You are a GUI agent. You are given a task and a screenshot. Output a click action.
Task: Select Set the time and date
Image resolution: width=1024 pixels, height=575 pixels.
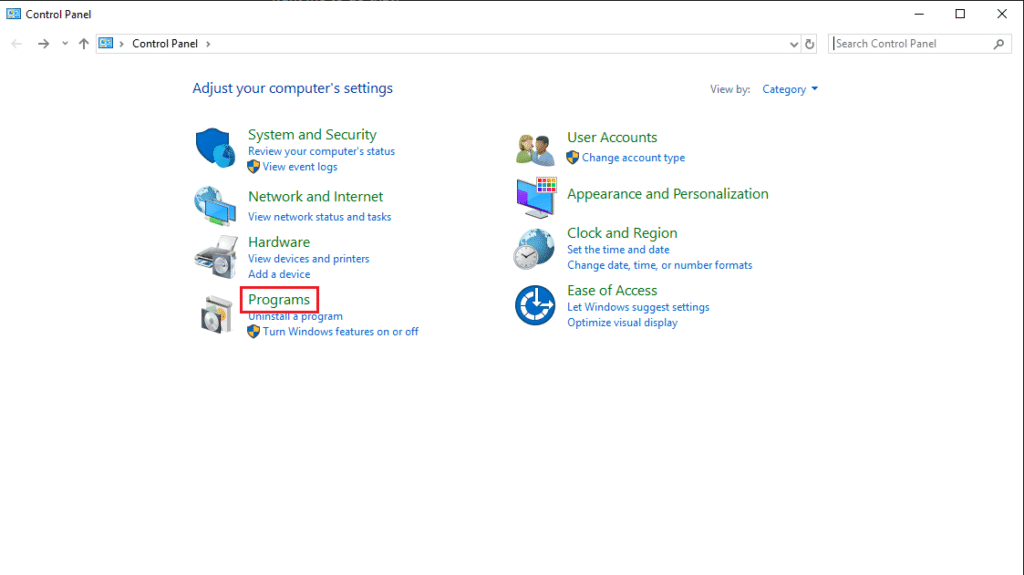coord(618,250)
